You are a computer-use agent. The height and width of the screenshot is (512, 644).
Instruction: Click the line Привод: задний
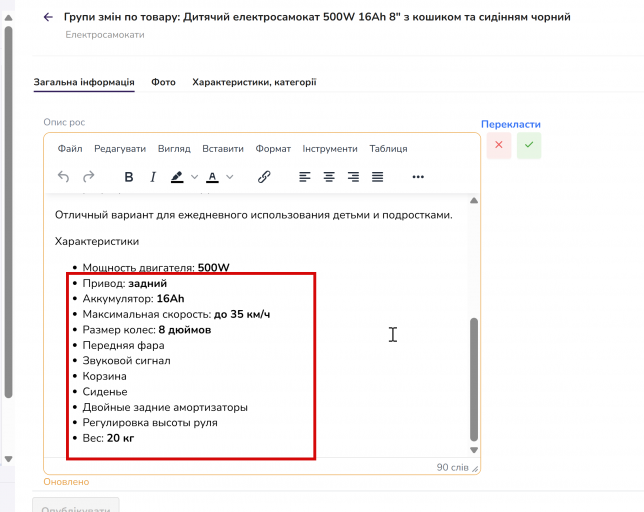[x=125, y=283]
